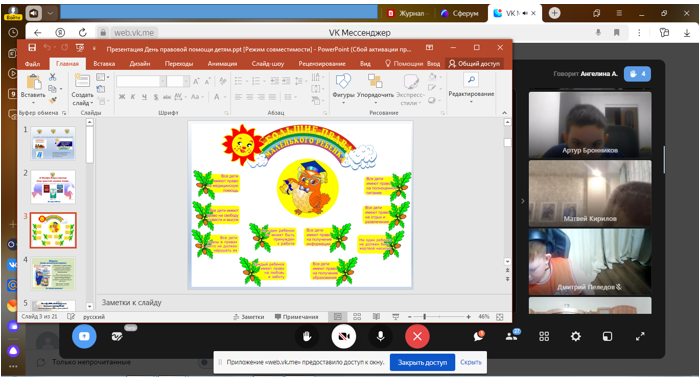This screenshot has width=699, height=377.
Task: Open the font dialog launcher in Шрифт group
Action: click(226, 113)
